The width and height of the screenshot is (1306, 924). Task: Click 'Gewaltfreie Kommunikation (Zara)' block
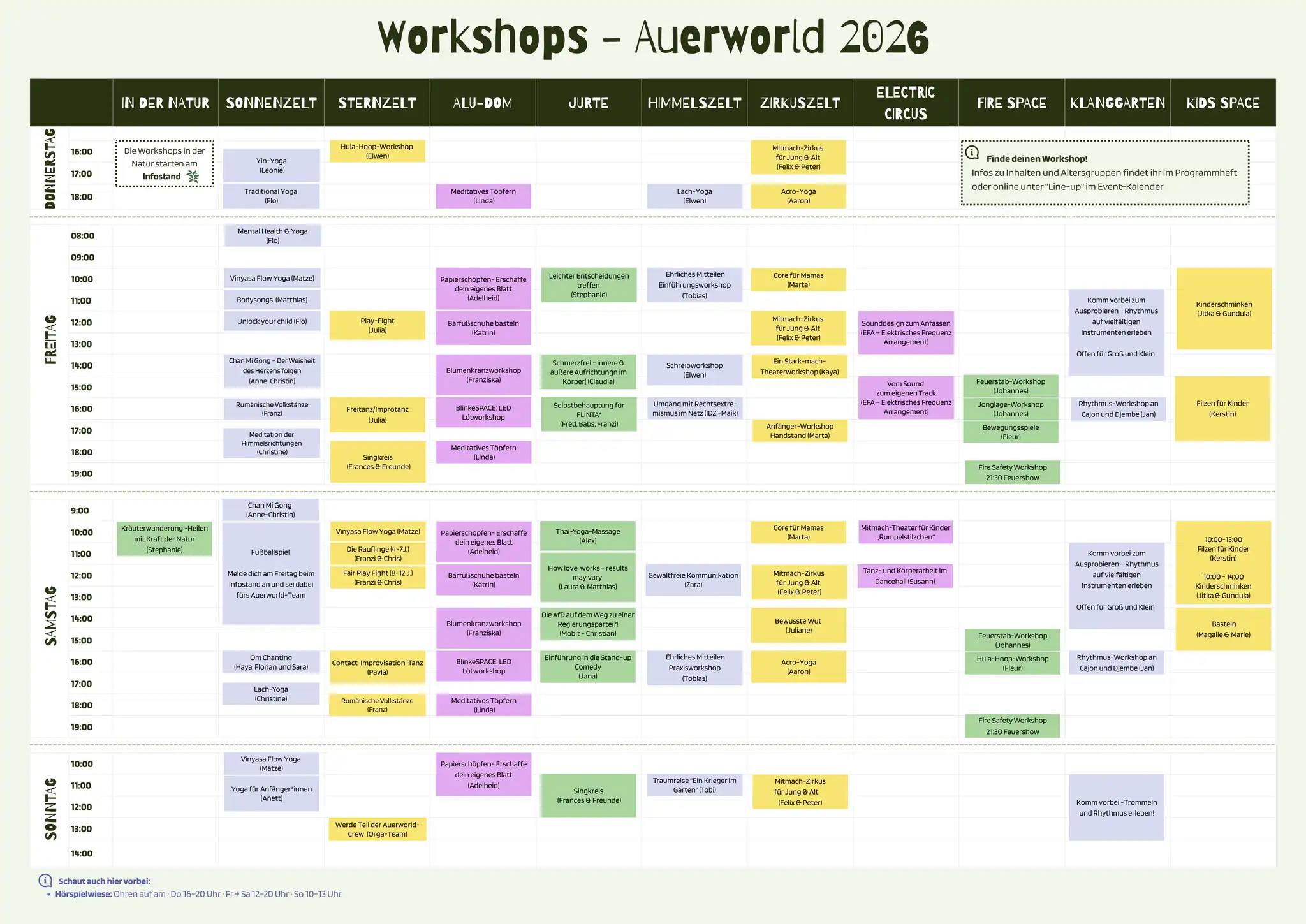point(693,580)
